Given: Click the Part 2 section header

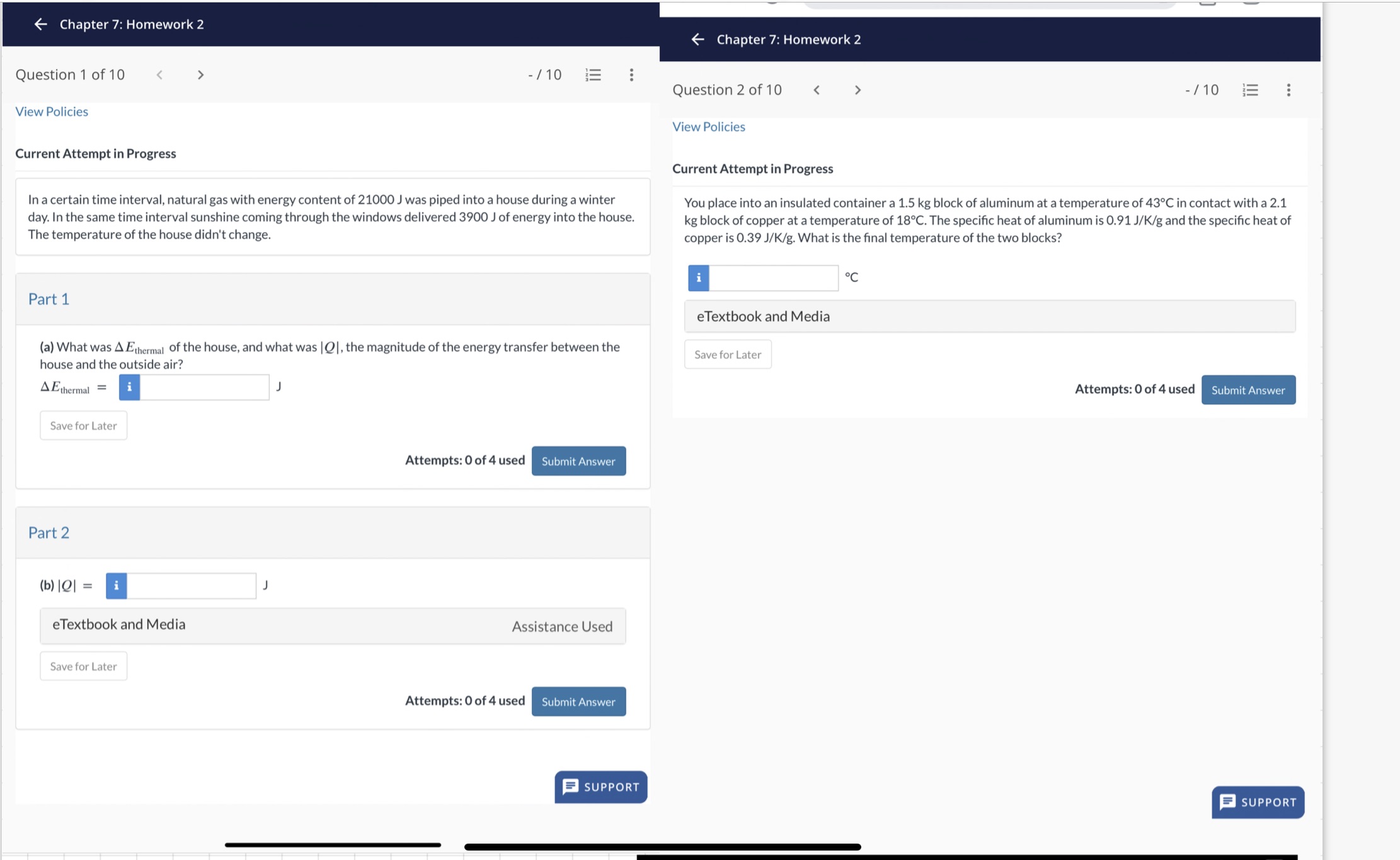Looking at the screenshot, I should [x=332, y=532].
